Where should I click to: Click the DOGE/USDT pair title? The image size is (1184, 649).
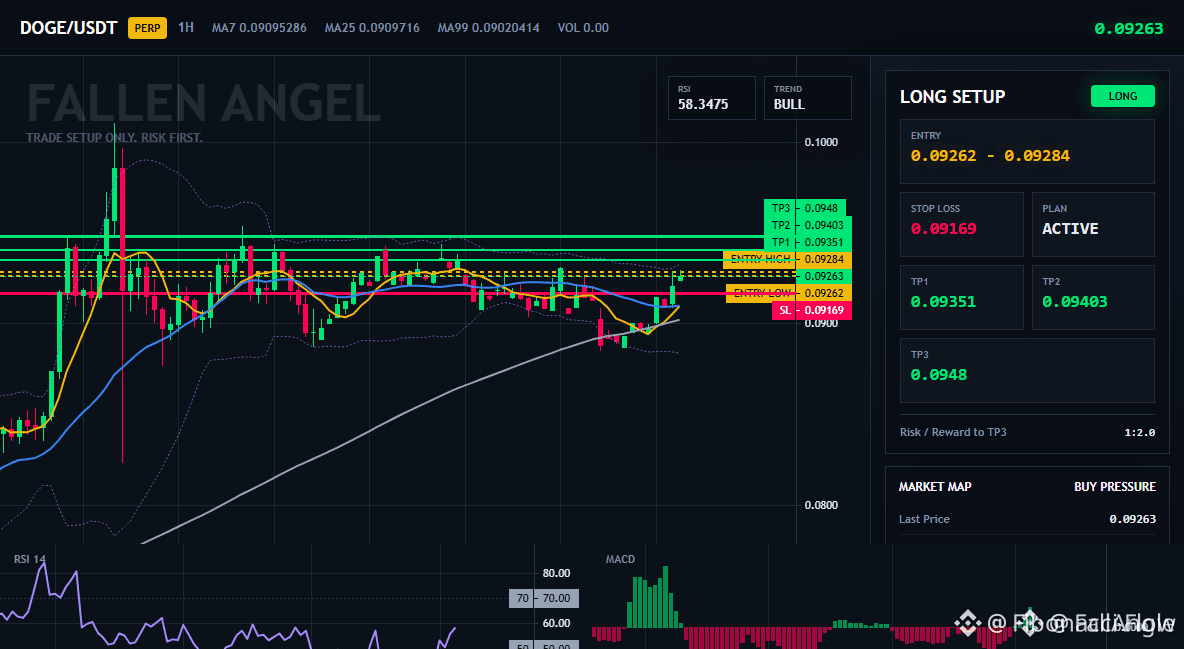coord(69,28)
